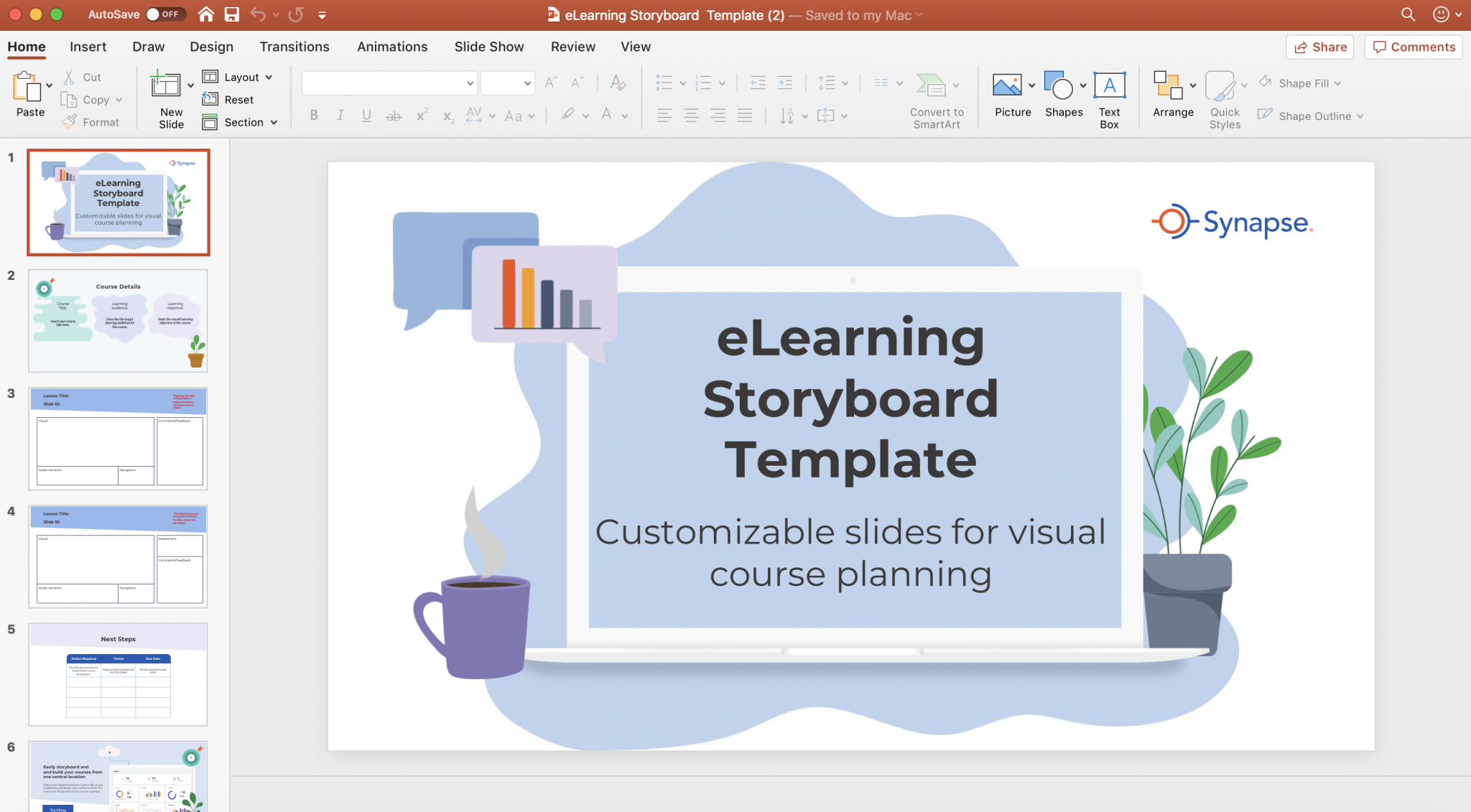Image resolution: width=1471 pixels, height=812 pixels.
Task: Insert a Text Box
Action: [x=1109, y=86]
